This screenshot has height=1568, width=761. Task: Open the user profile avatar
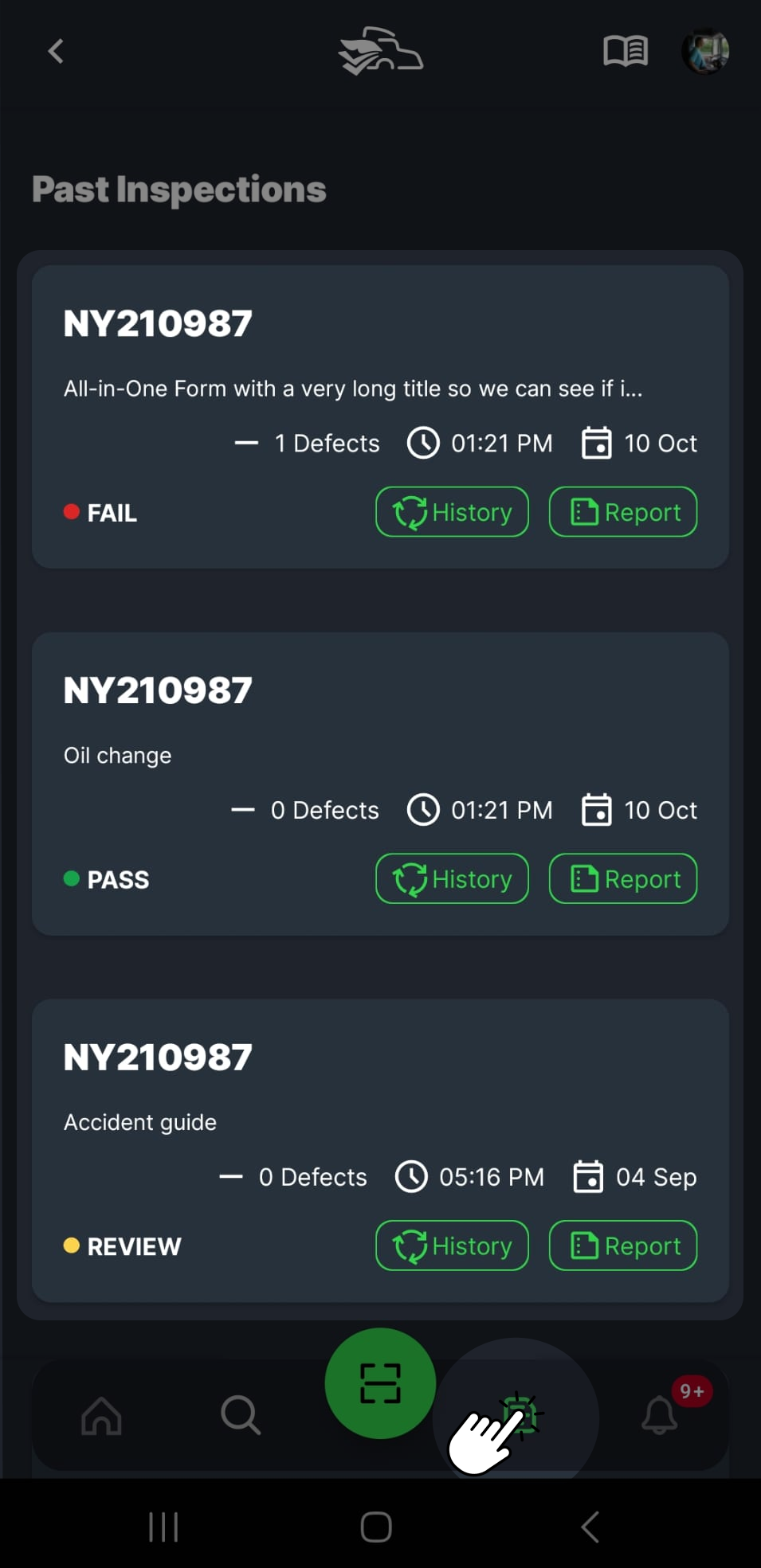click(x=705, y=52)
